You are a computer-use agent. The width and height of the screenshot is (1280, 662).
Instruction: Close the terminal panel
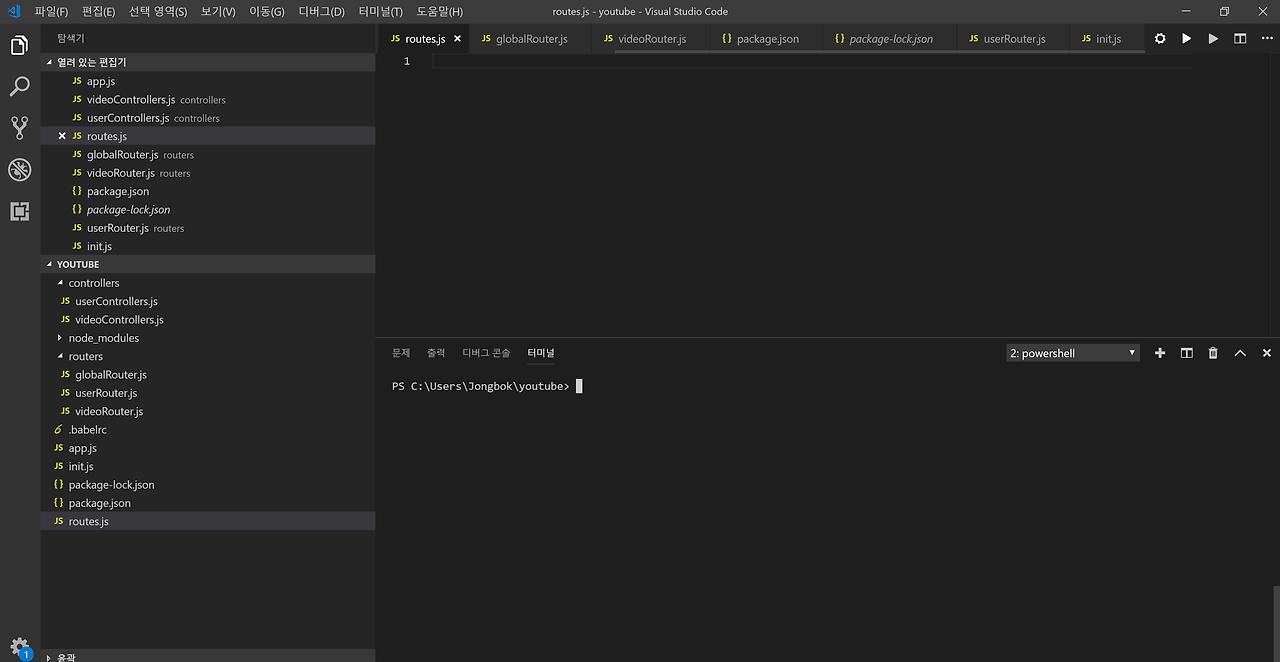(1267, 353)
